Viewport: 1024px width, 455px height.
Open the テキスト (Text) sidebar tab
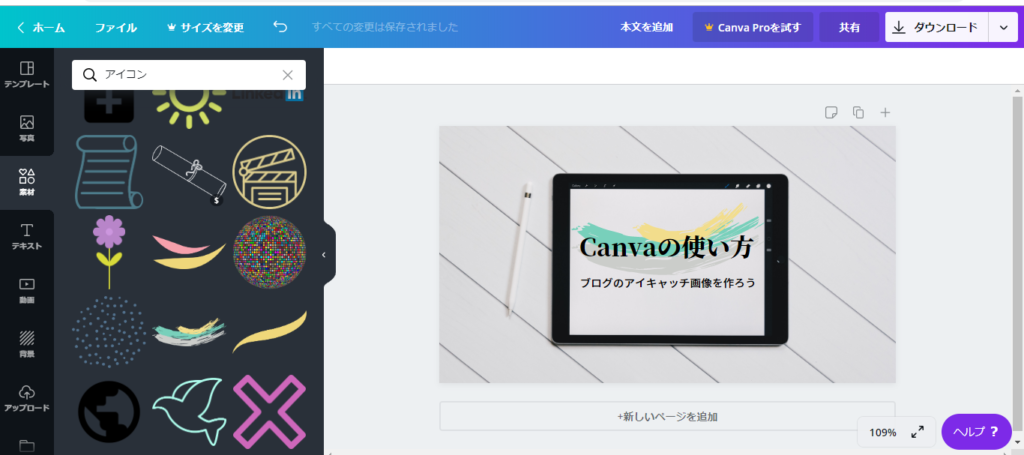[x=27, y=236]
